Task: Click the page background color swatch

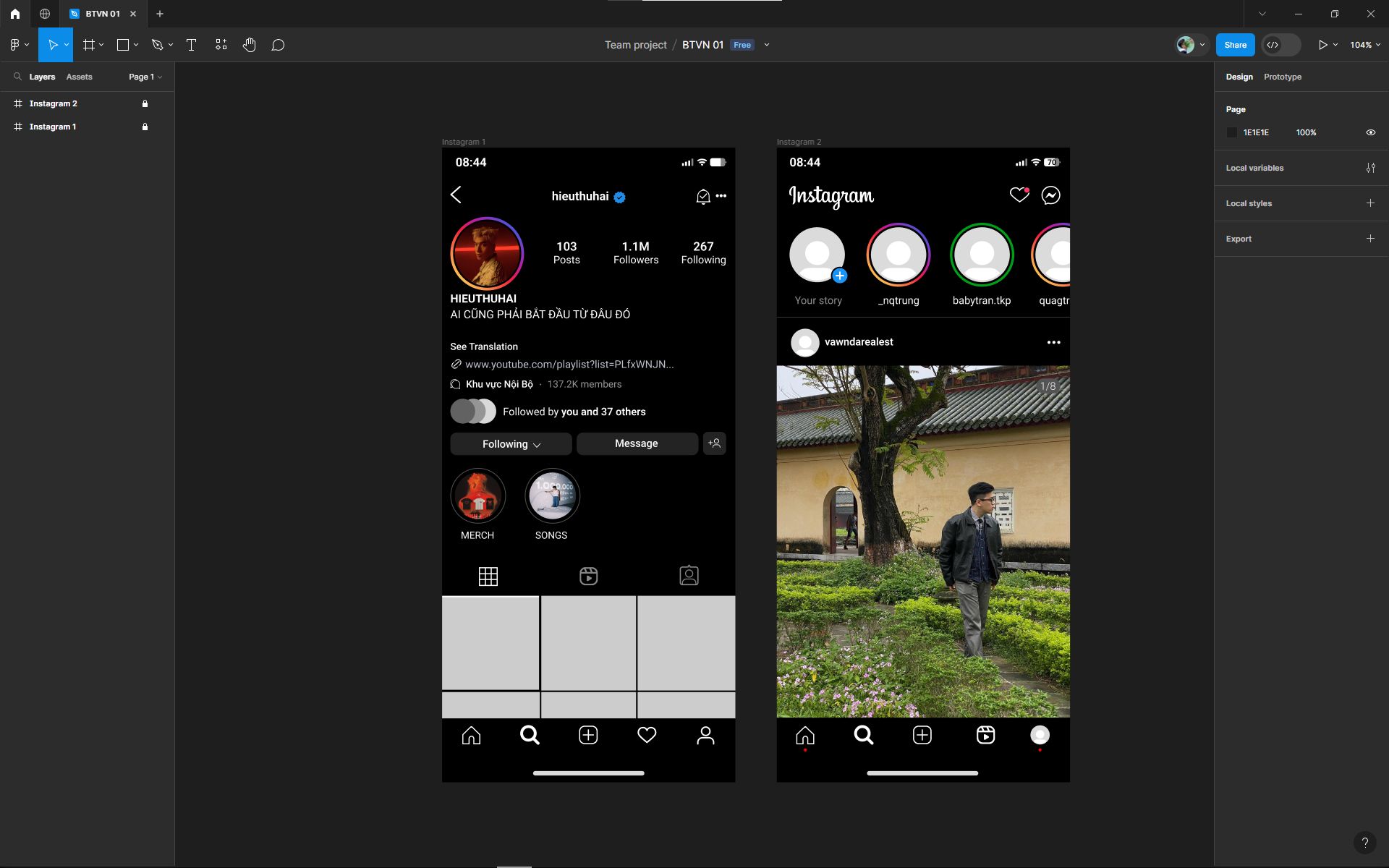Action: coord(1232,132)
